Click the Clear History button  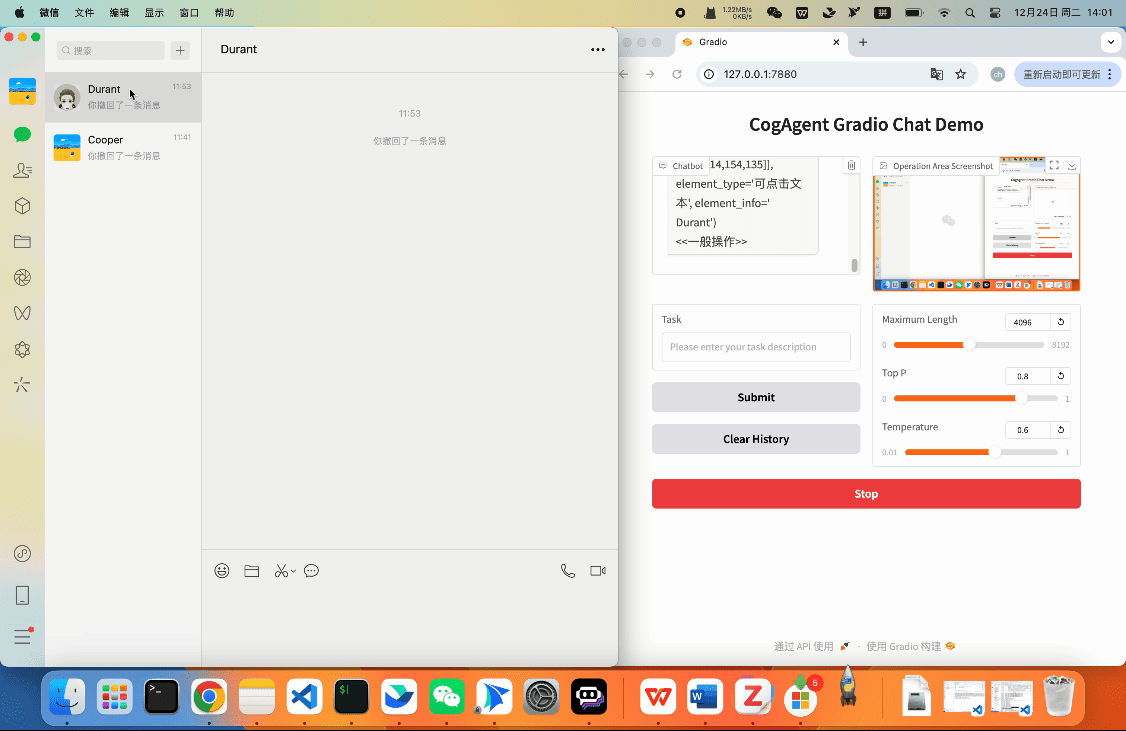point(756,439)
